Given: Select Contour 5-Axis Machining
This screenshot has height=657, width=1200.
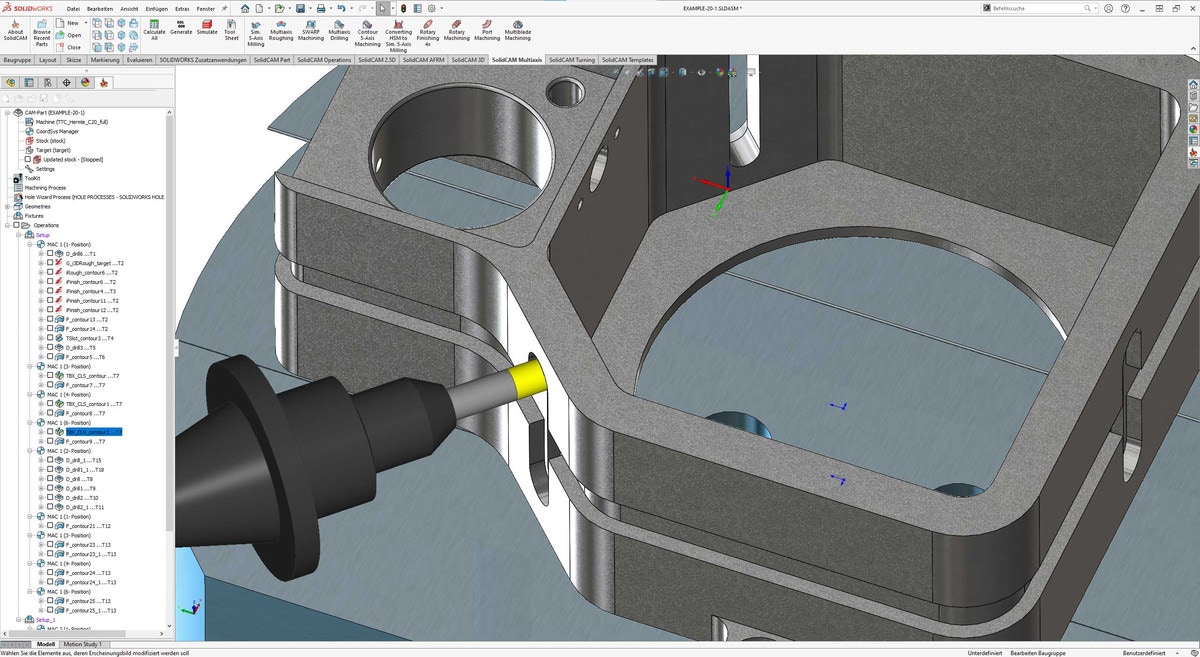Looking at the screenshot, I should [x=367, y=32].
